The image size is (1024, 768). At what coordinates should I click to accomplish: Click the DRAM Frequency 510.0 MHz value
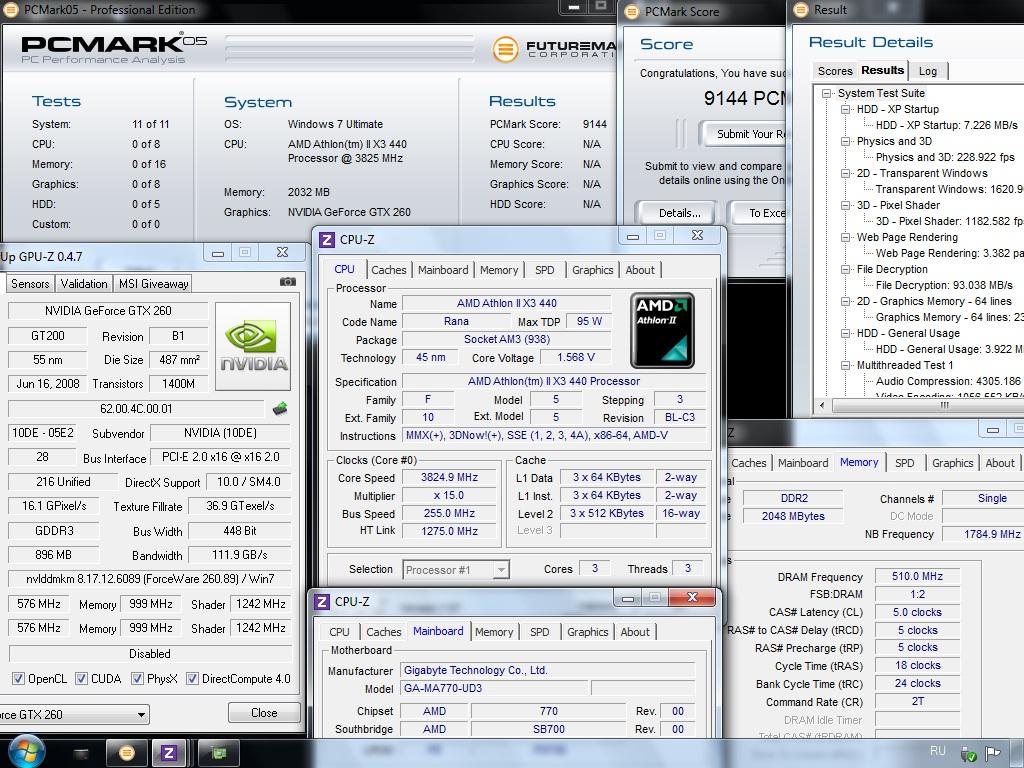point(917,577)
